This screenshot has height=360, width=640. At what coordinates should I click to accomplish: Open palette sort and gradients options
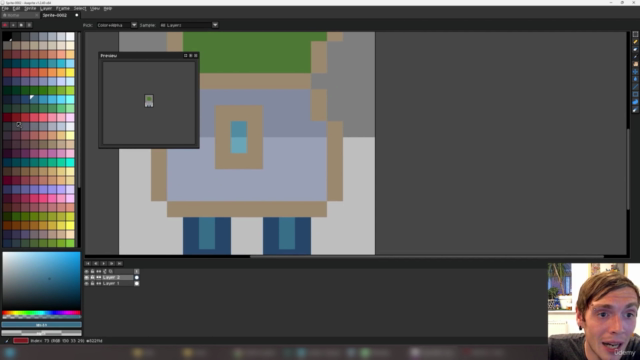click(13, 25)
